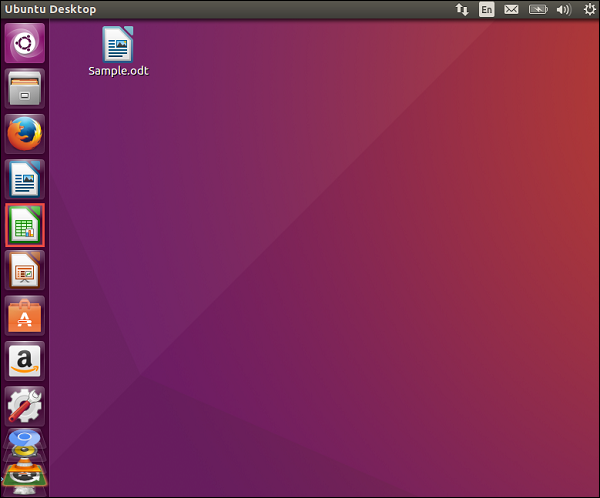Open the mail messaging indicator
Viewport: 600px width, 498px height.
(511, 10)
